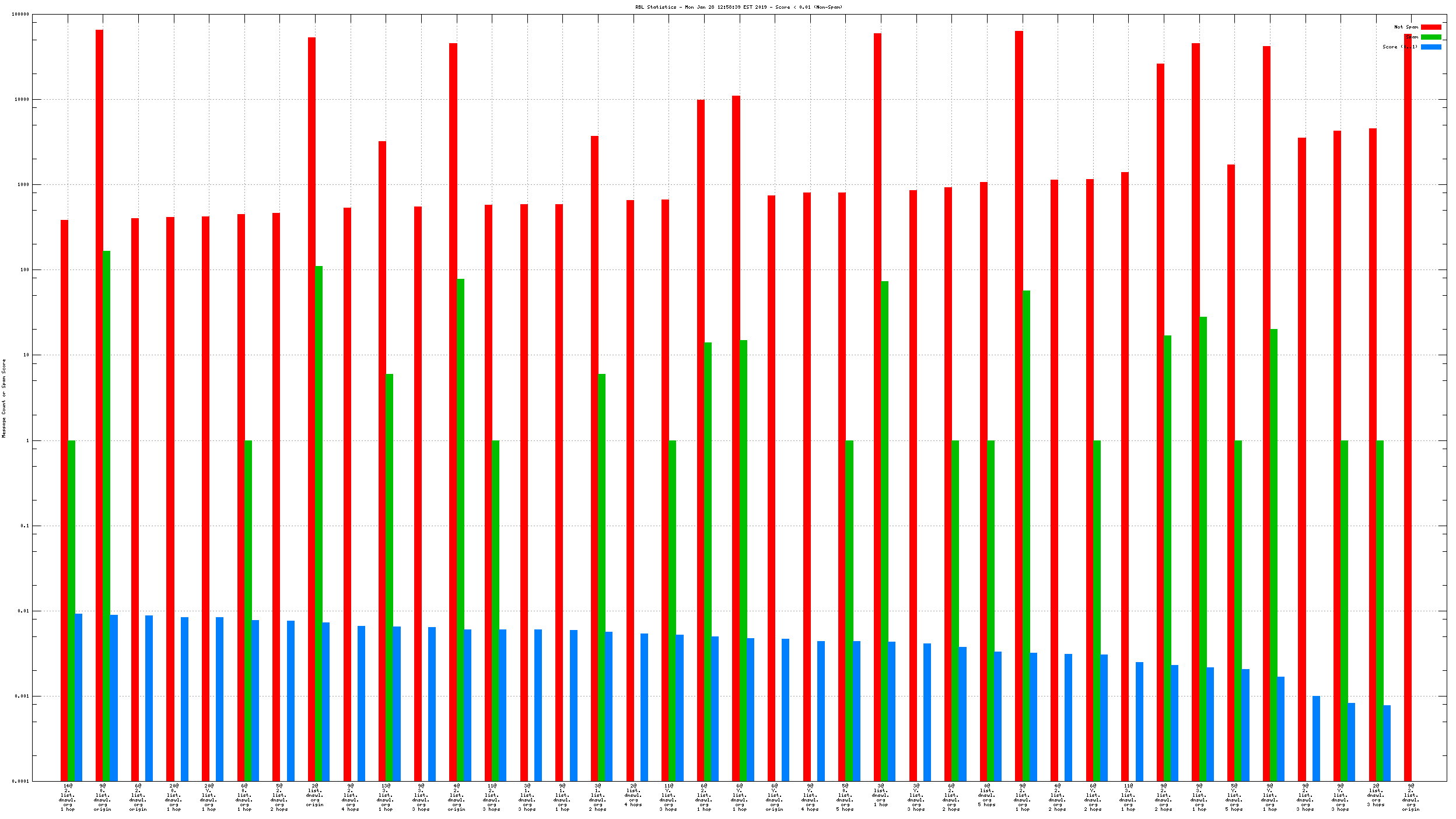The height and width of the screenshot is (819, 1456).
Task: Click the "14@ 2.list.dnswl.org 1 hop" x-axis label
Action: pyautogui.click(x=68, y=797)
